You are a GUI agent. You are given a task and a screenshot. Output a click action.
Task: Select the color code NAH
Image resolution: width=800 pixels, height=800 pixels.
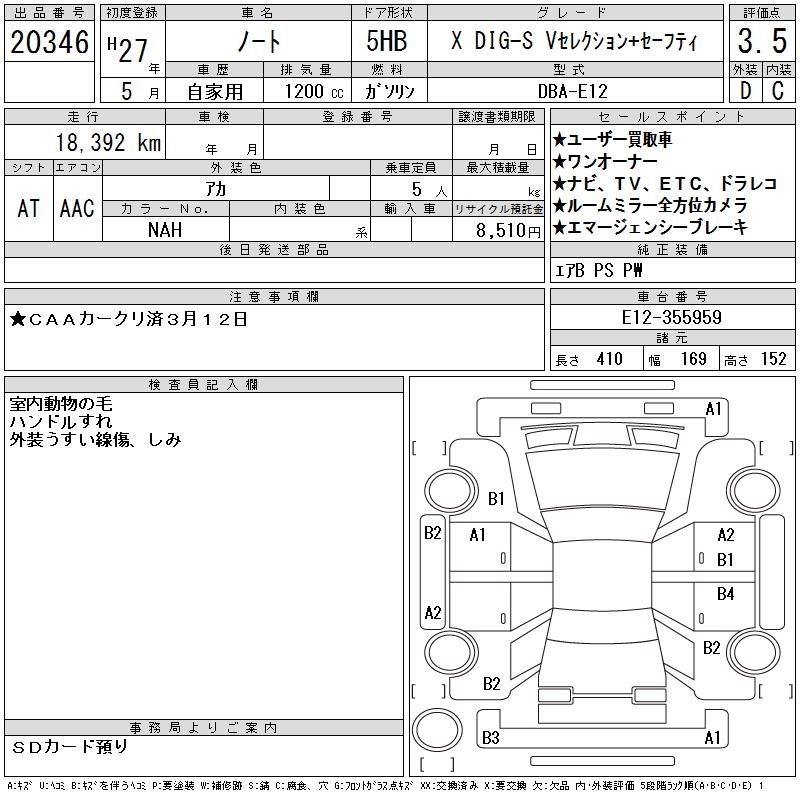(x=165, y=230)
